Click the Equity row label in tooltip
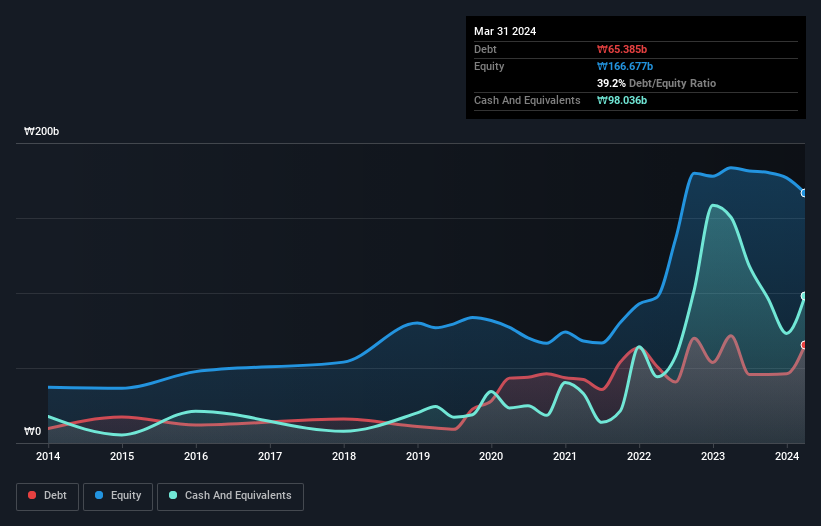 [x=489, y=66]
